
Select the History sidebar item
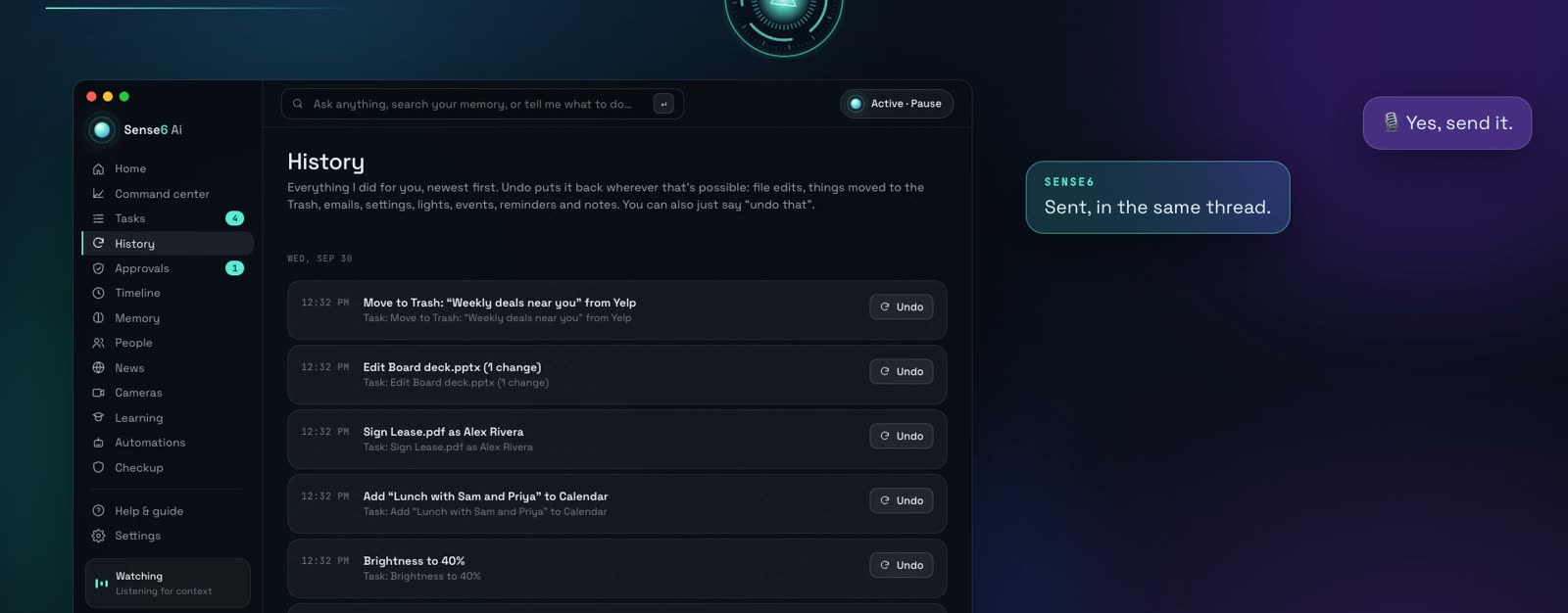point(168,244)
